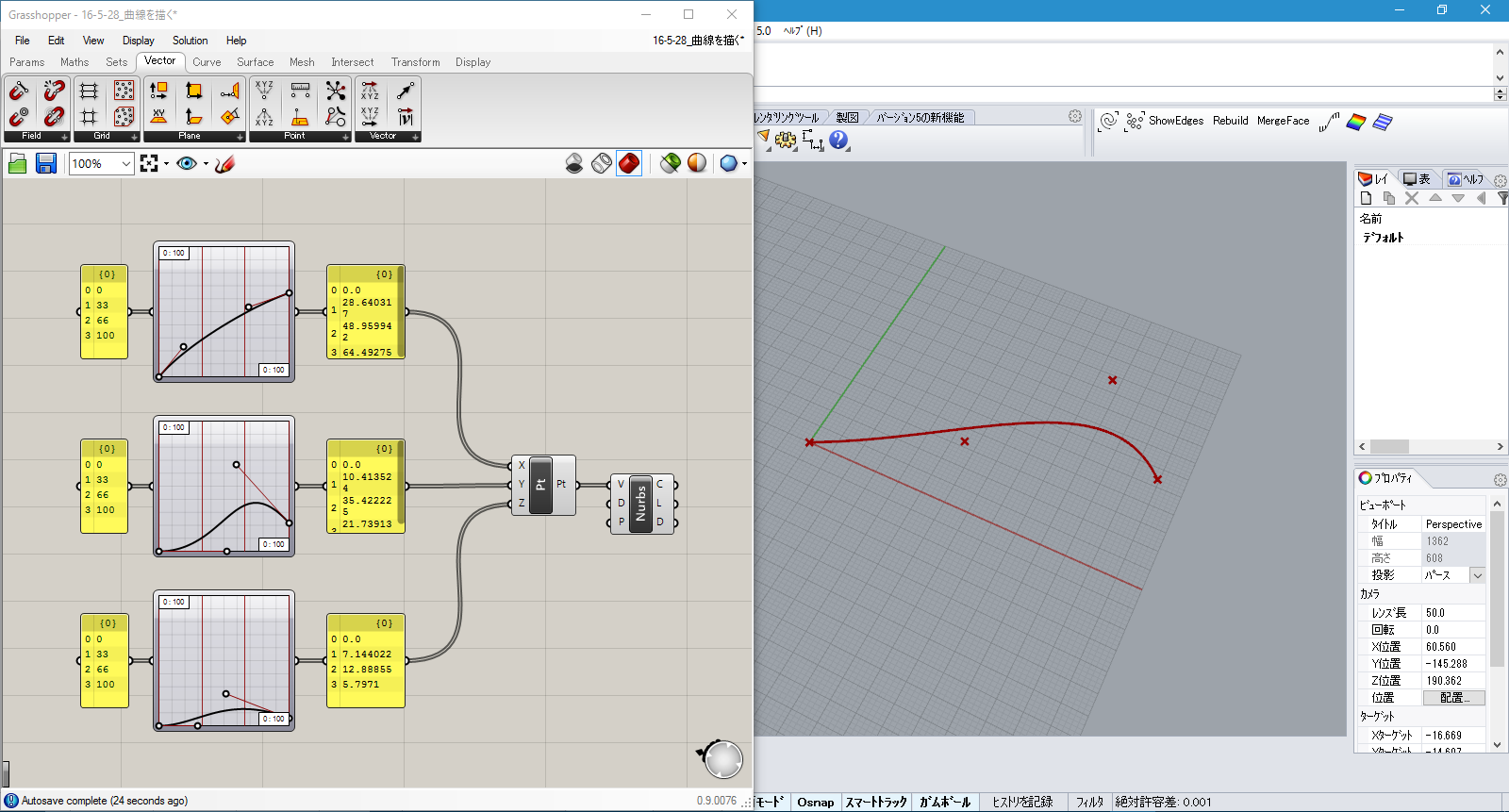Open the named views eye dropdown
The image size is (1509, 812).
[206, 163]
